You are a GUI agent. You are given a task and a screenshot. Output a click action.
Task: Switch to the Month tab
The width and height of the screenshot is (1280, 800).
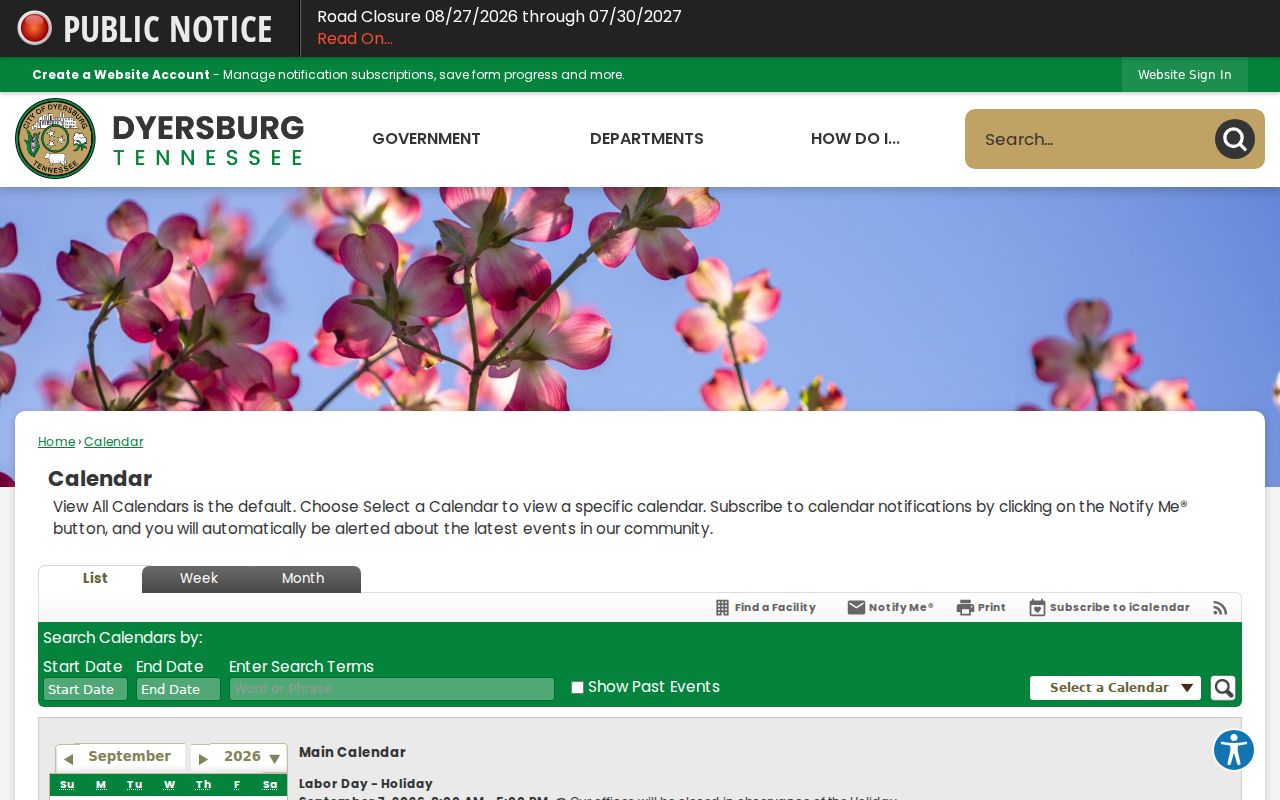pyautogui.click(x=303, y=578)
